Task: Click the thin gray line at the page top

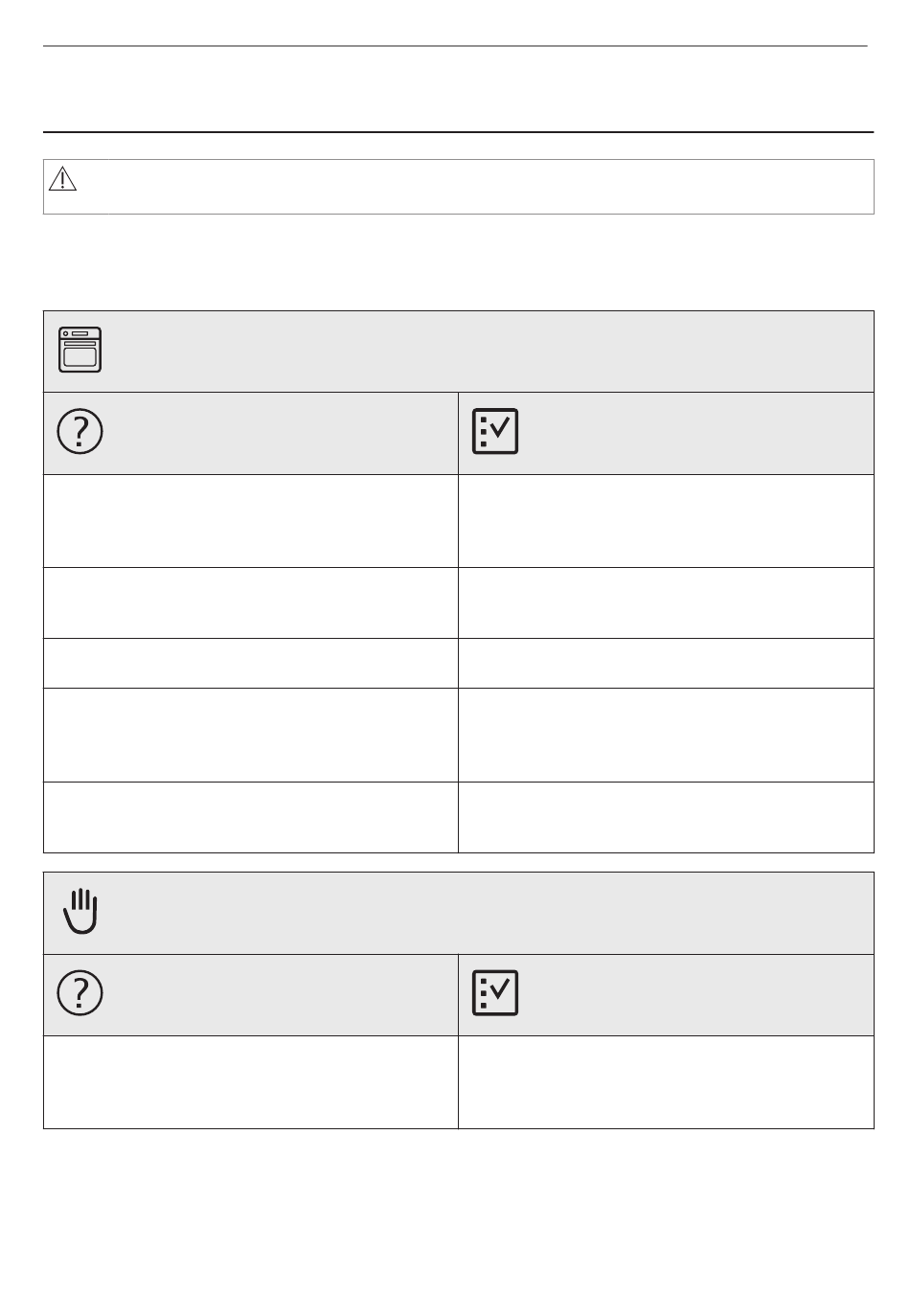Action: click(455, 45)
